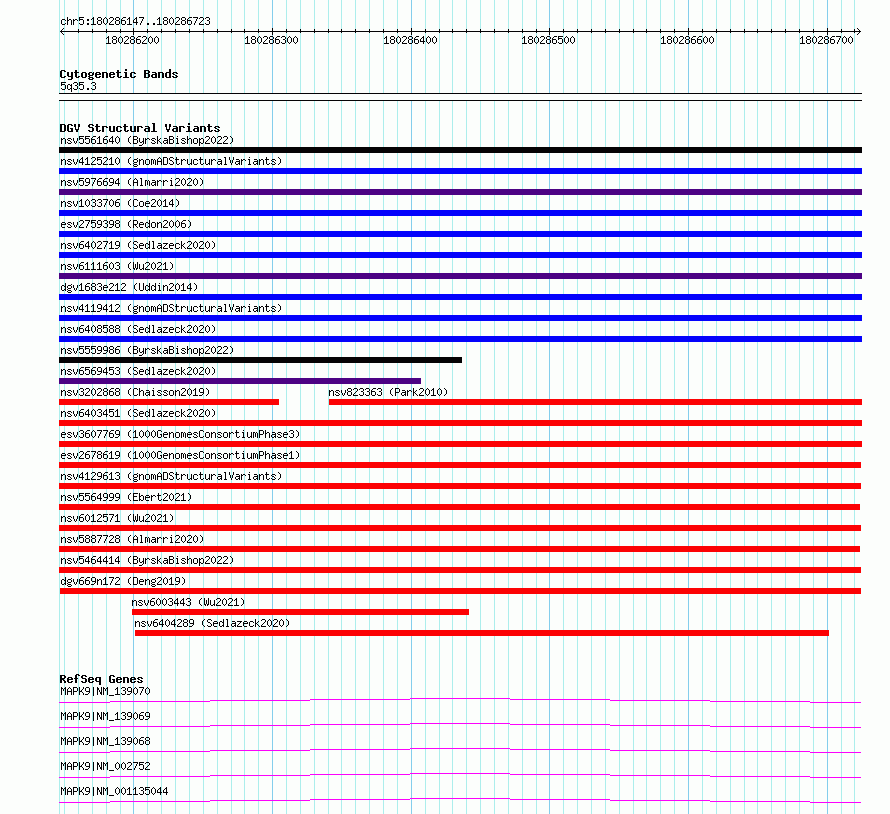This screenshot has height=814, width=890.
Task: Click the left arrow of the ruler
Action: pos(62,32)
